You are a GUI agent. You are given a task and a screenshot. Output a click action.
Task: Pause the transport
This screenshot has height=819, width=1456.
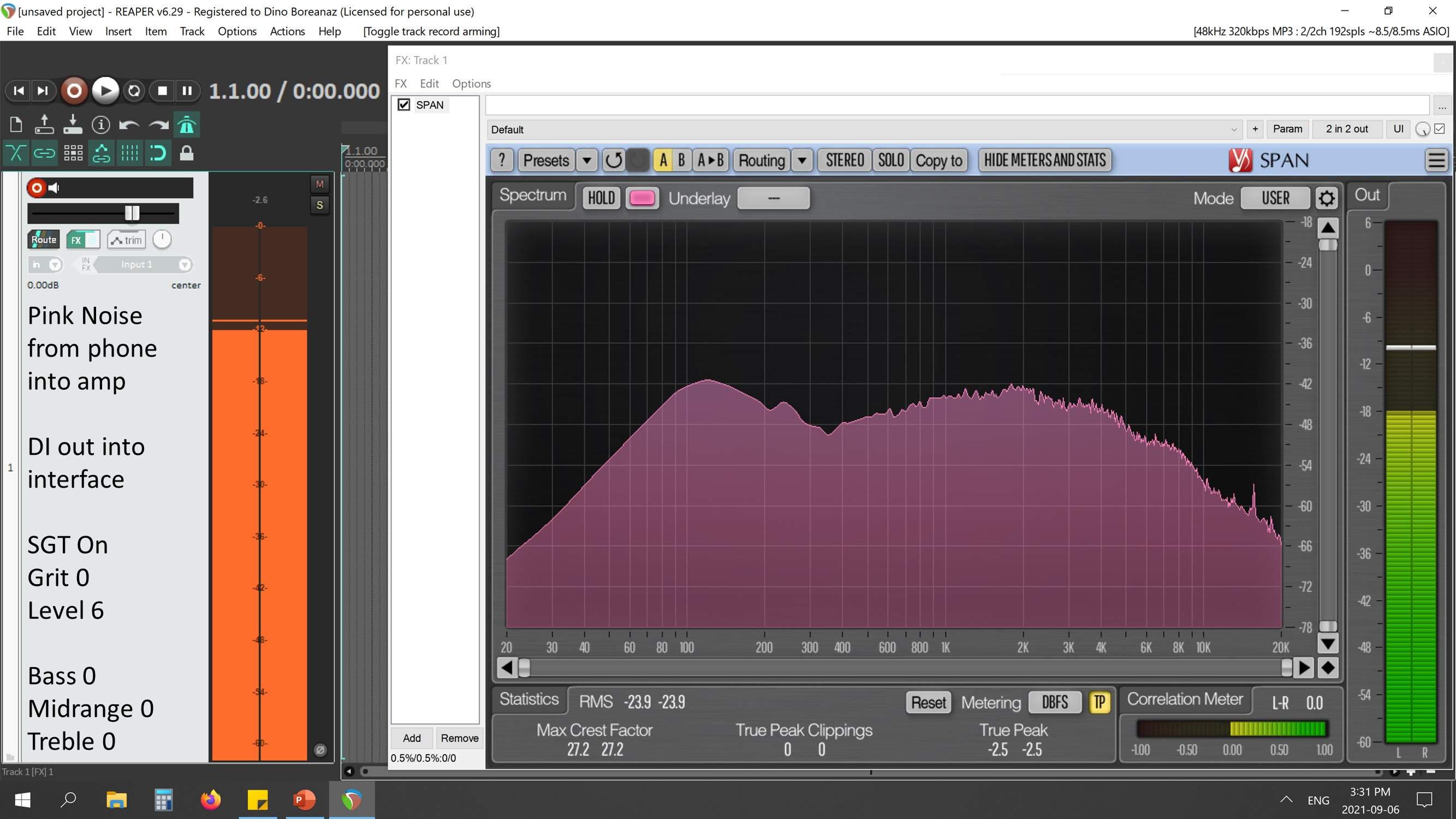[x=187, y=91]
